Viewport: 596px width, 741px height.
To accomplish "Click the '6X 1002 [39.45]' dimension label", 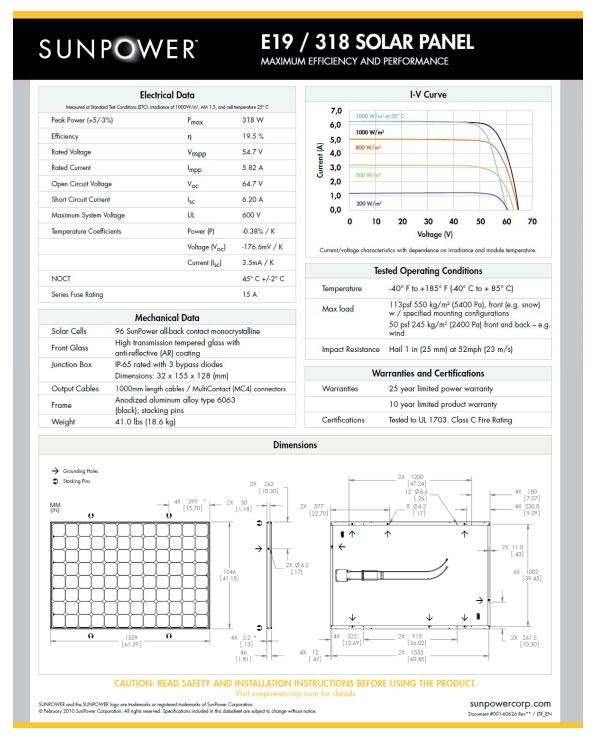I will tap(527, 575).
